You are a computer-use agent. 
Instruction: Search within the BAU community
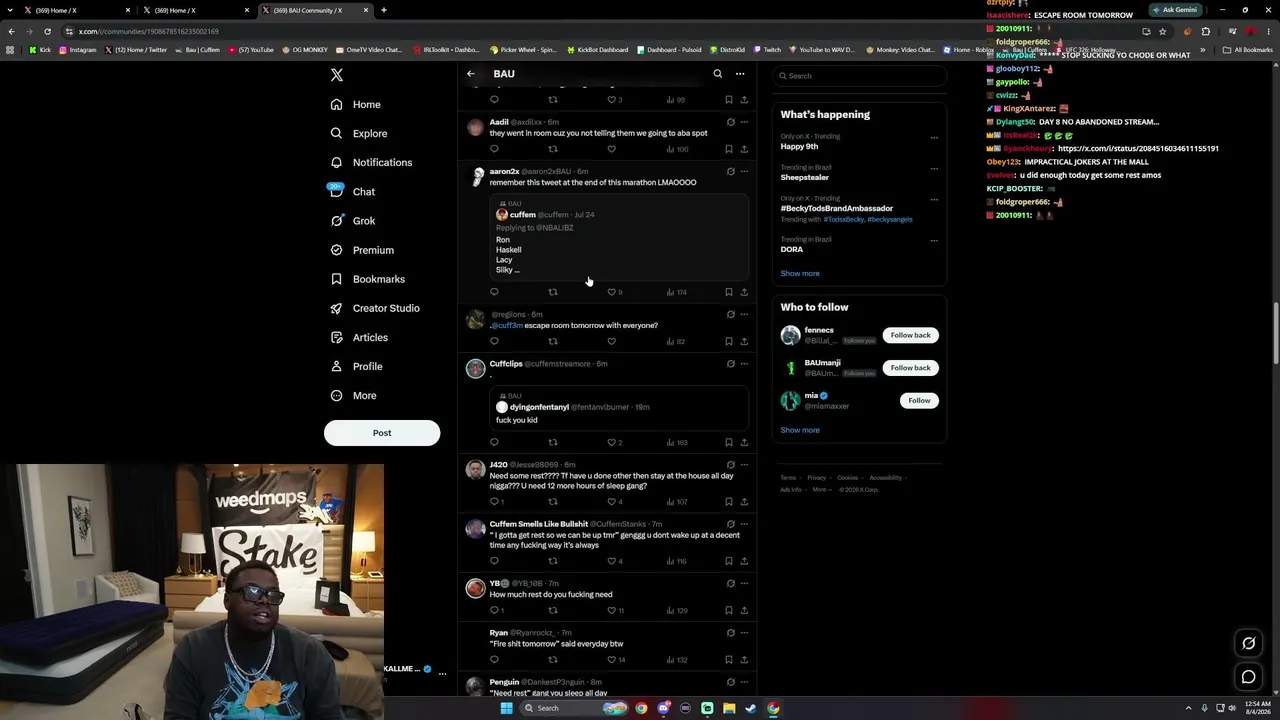pyautogui.click(x=717, y=74)
